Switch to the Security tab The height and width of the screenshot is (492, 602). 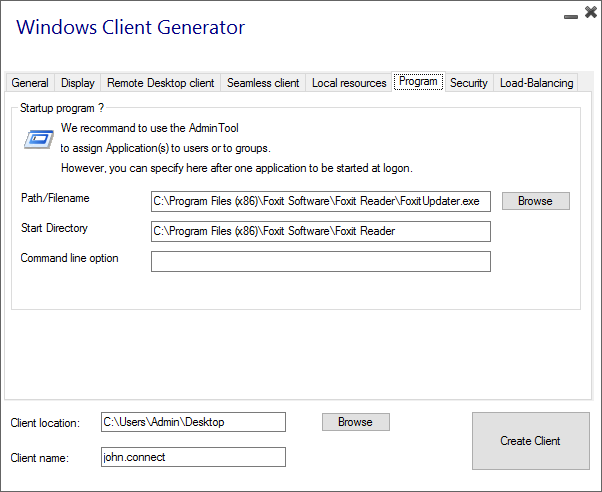(x=468, y=83)
